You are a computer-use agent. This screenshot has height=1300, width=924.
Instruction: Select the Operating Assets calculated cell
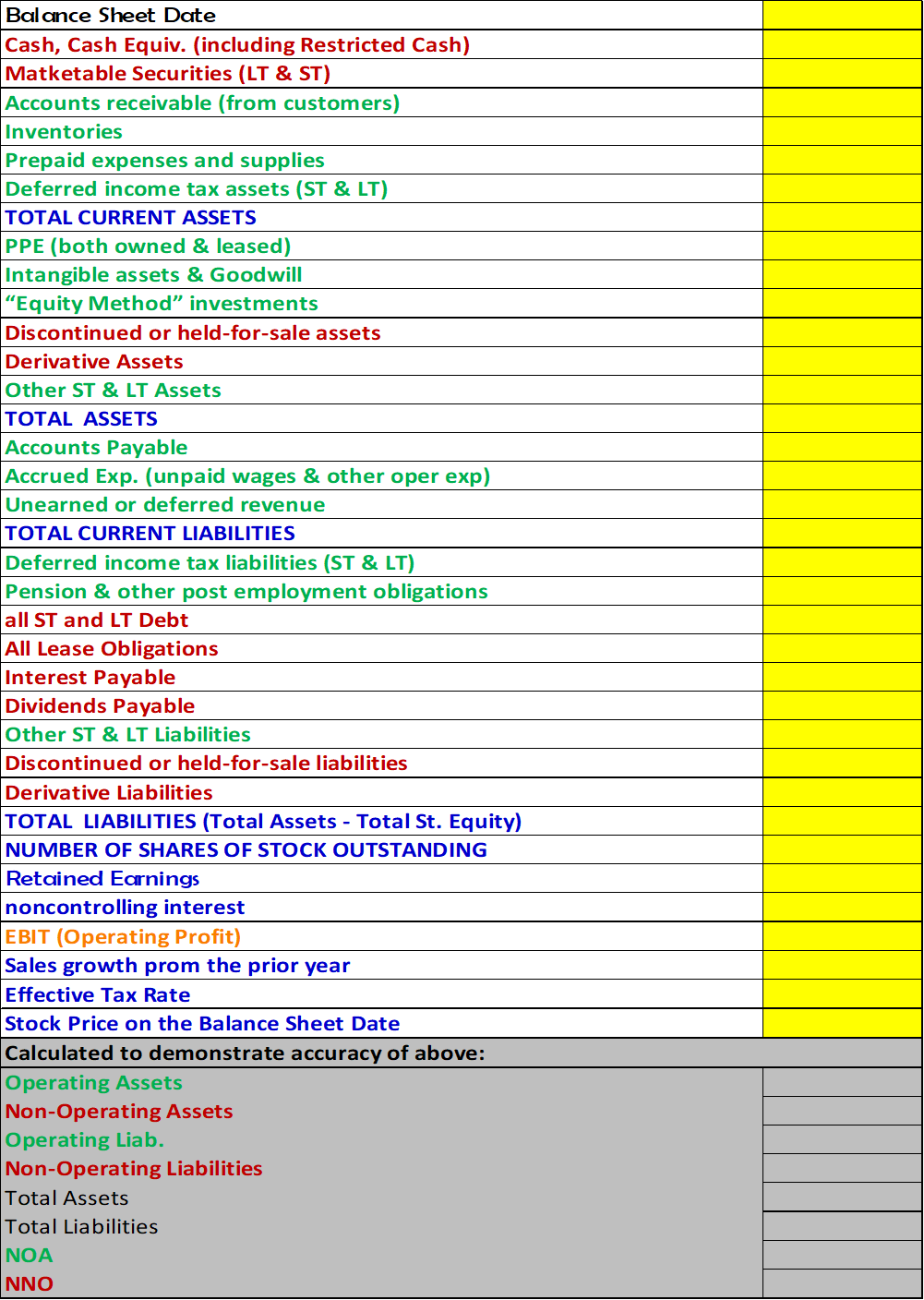(843, 1082)
